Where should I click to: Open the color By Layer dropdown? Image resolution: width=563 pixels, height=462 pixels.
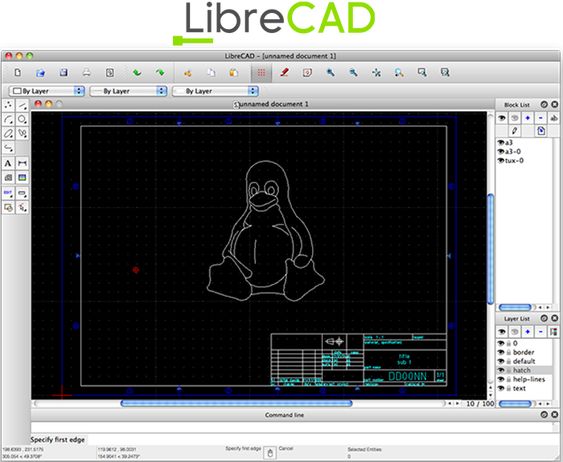pos(47,91)
